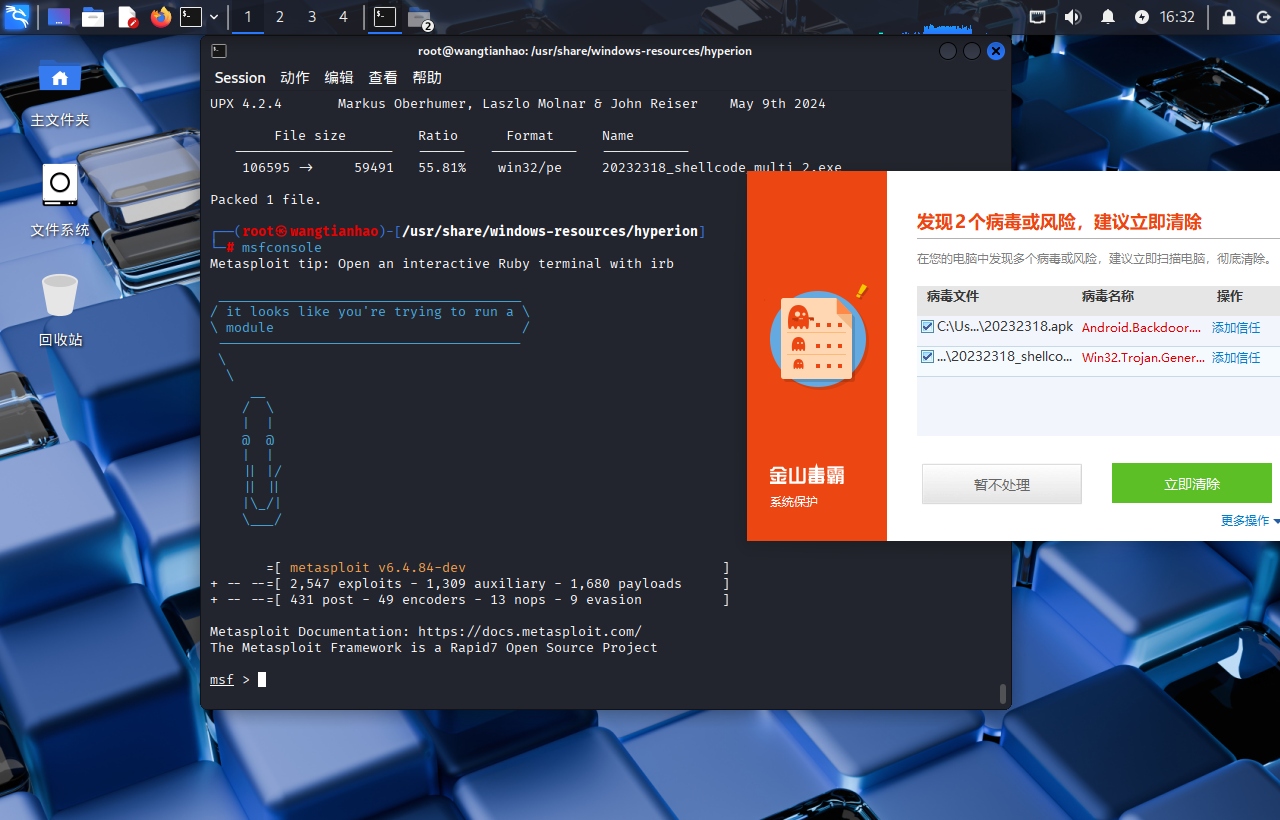1280x820 pixels.
Task: Uncheck the 20232318.apk virus checkbox
Action: pos(928,326)
